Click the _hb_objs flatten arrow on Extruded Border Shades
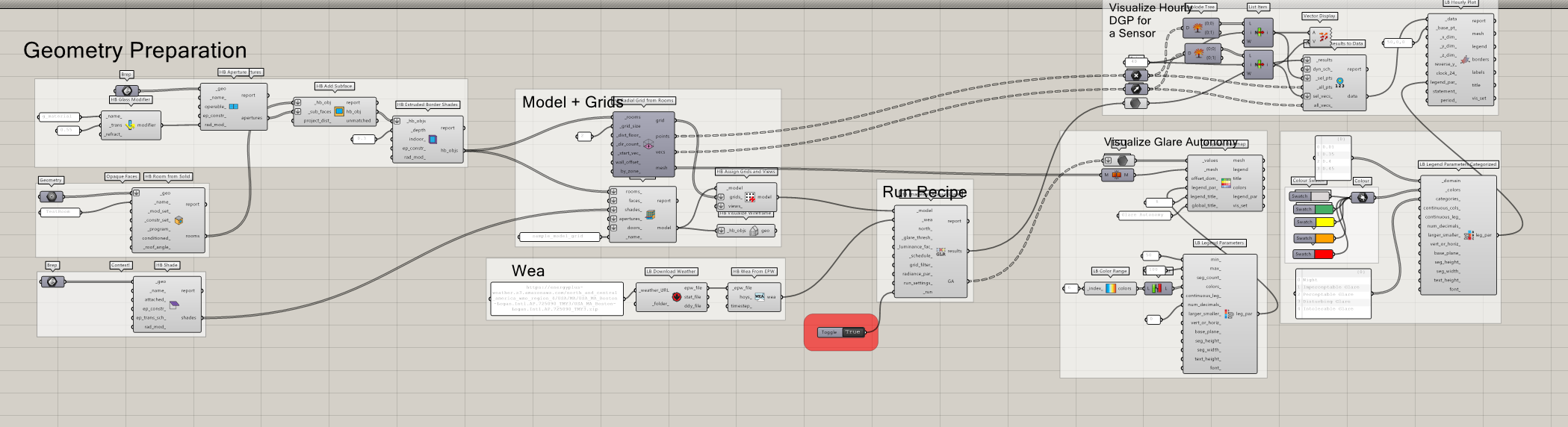 397,121
